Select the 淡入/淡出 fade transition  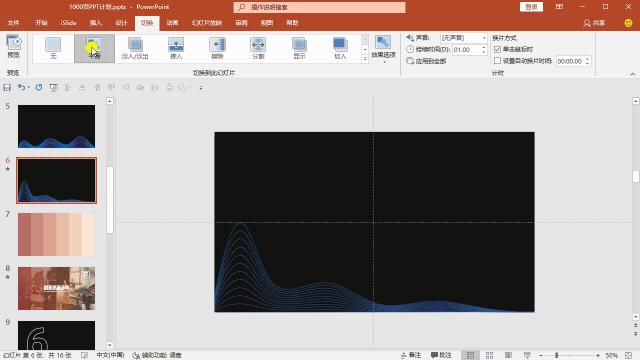point(135,48)
